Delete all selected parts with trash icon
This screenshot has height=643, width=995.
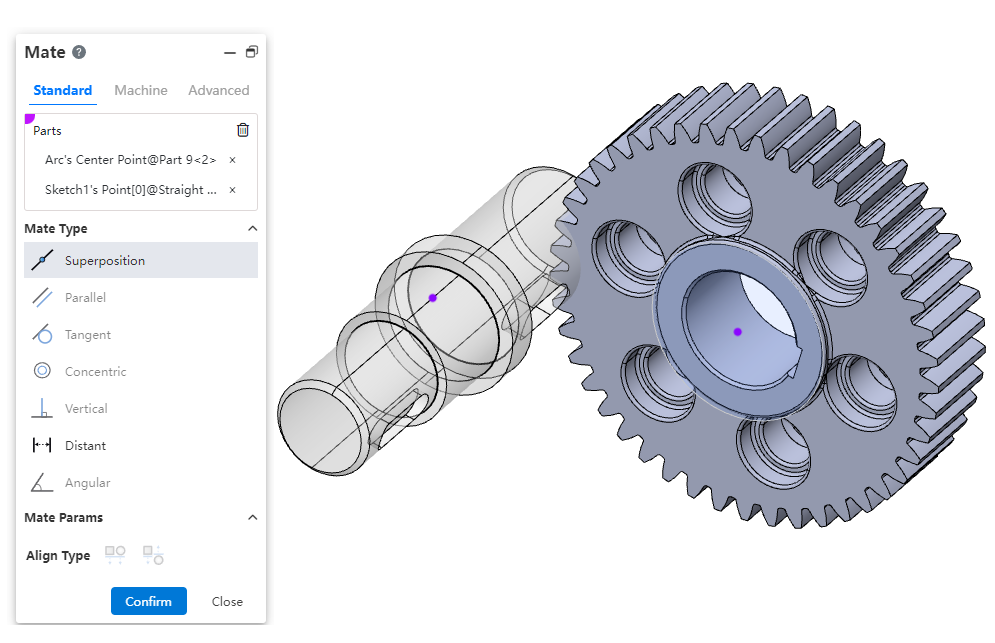click(x=243, y=130)
